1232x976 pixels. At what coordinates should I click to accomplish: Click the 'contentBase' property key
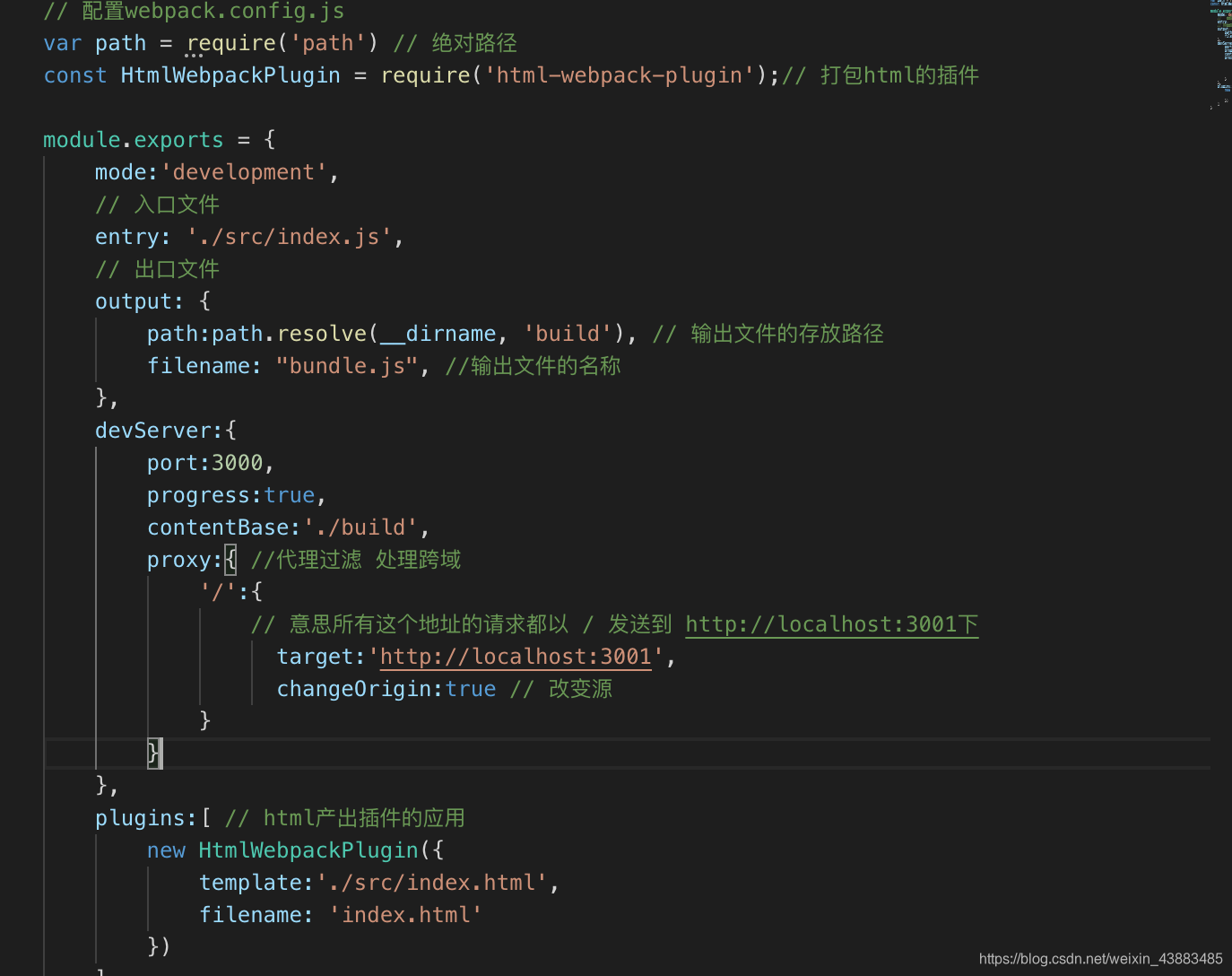[218, 527]
